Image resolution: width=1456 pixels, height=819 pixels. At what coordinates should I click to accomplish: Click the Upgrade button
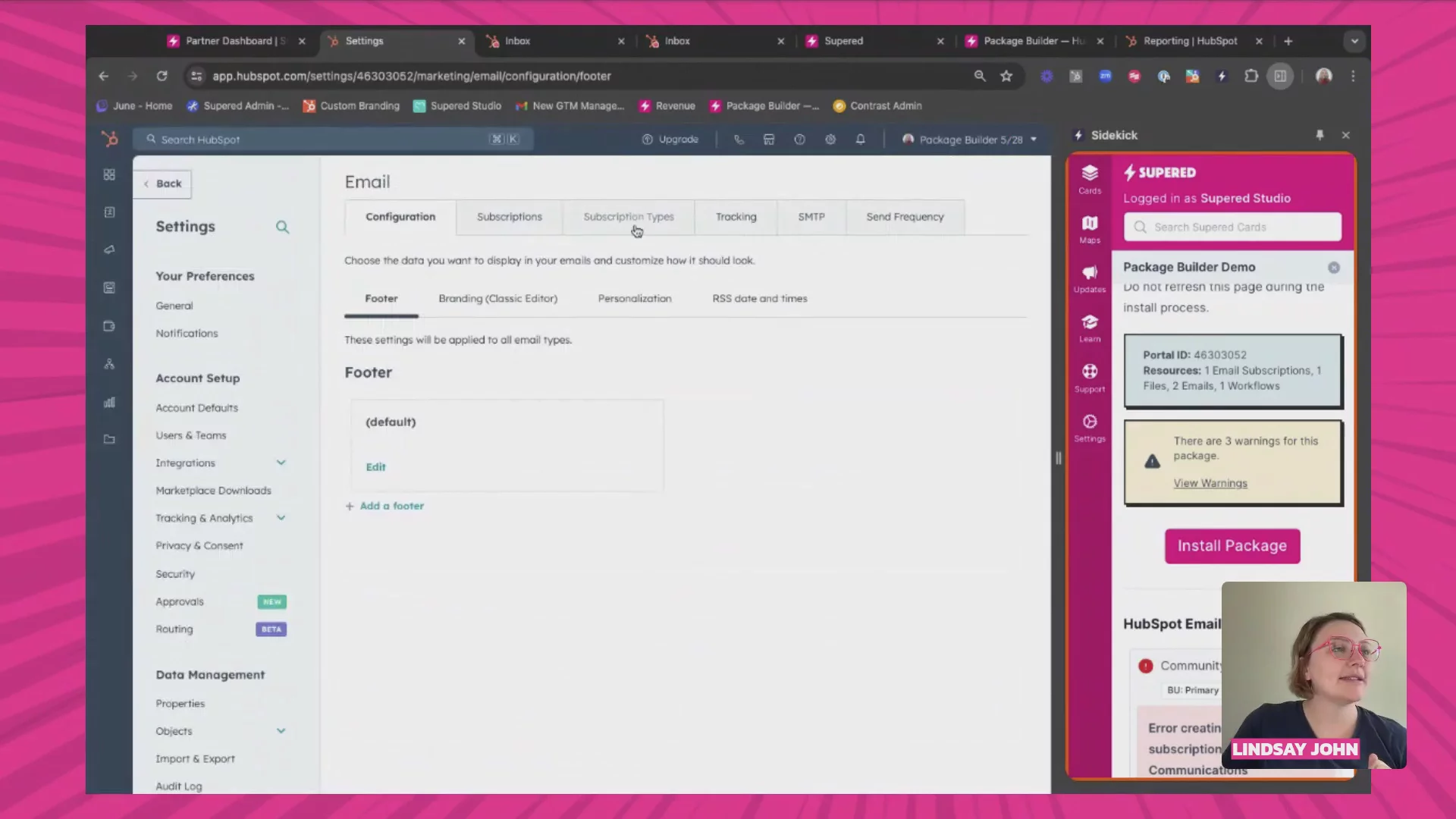coord(670,140)
